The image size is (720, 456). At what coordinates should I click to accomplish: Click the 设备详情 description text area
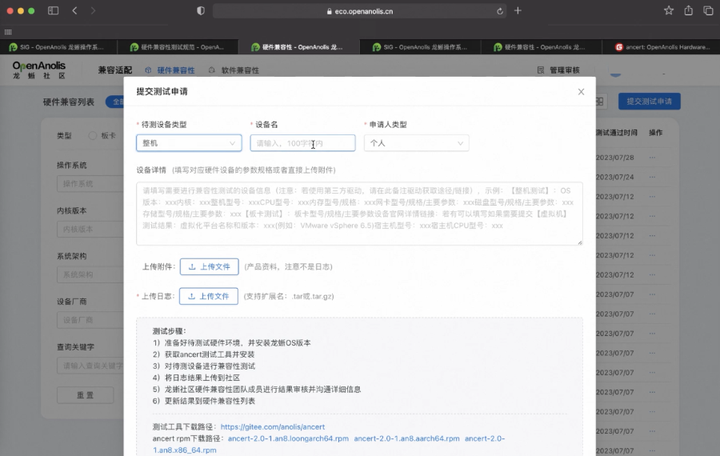(x=359, y=214)
